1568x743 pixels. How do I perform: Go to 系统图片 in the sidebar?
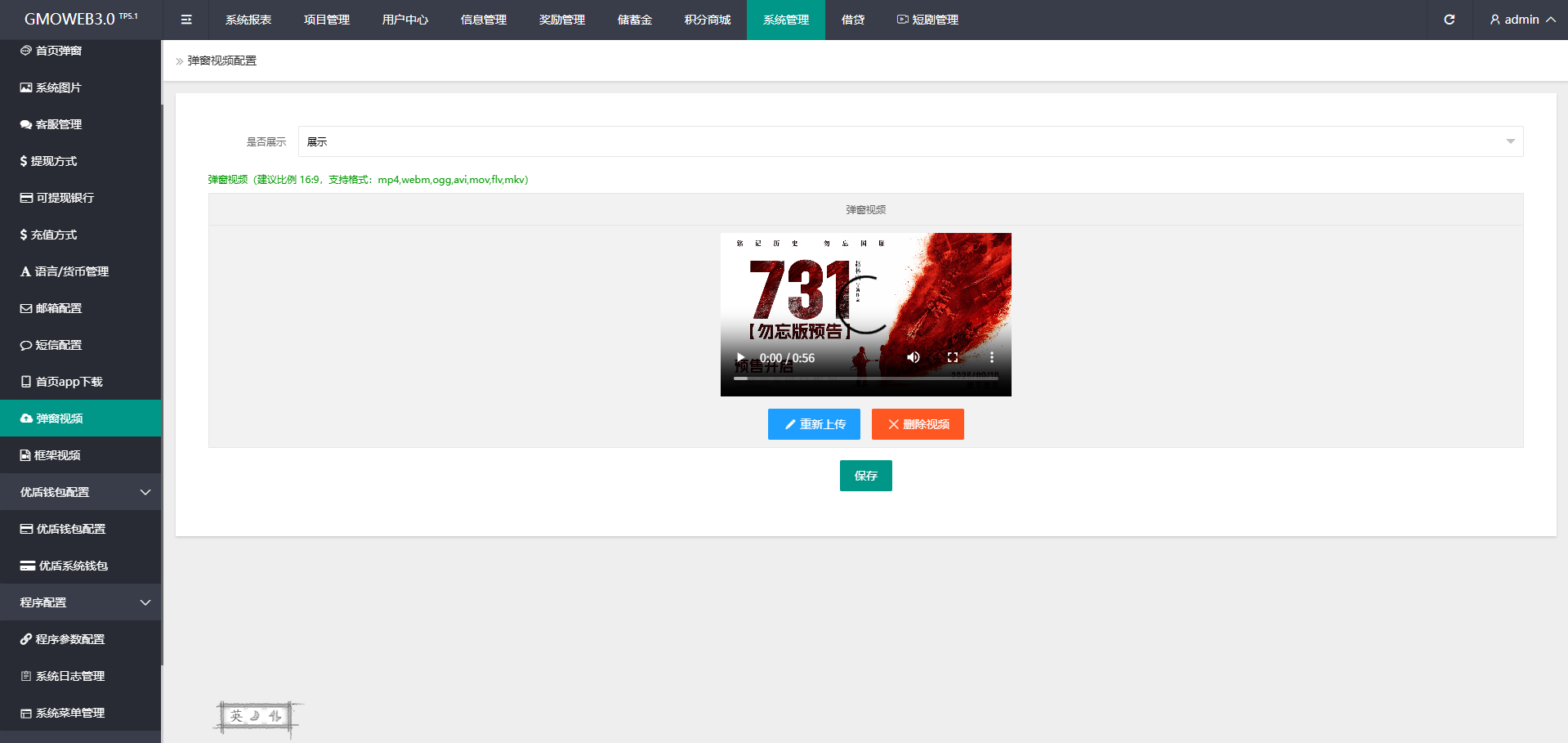[x=58, y=87]
